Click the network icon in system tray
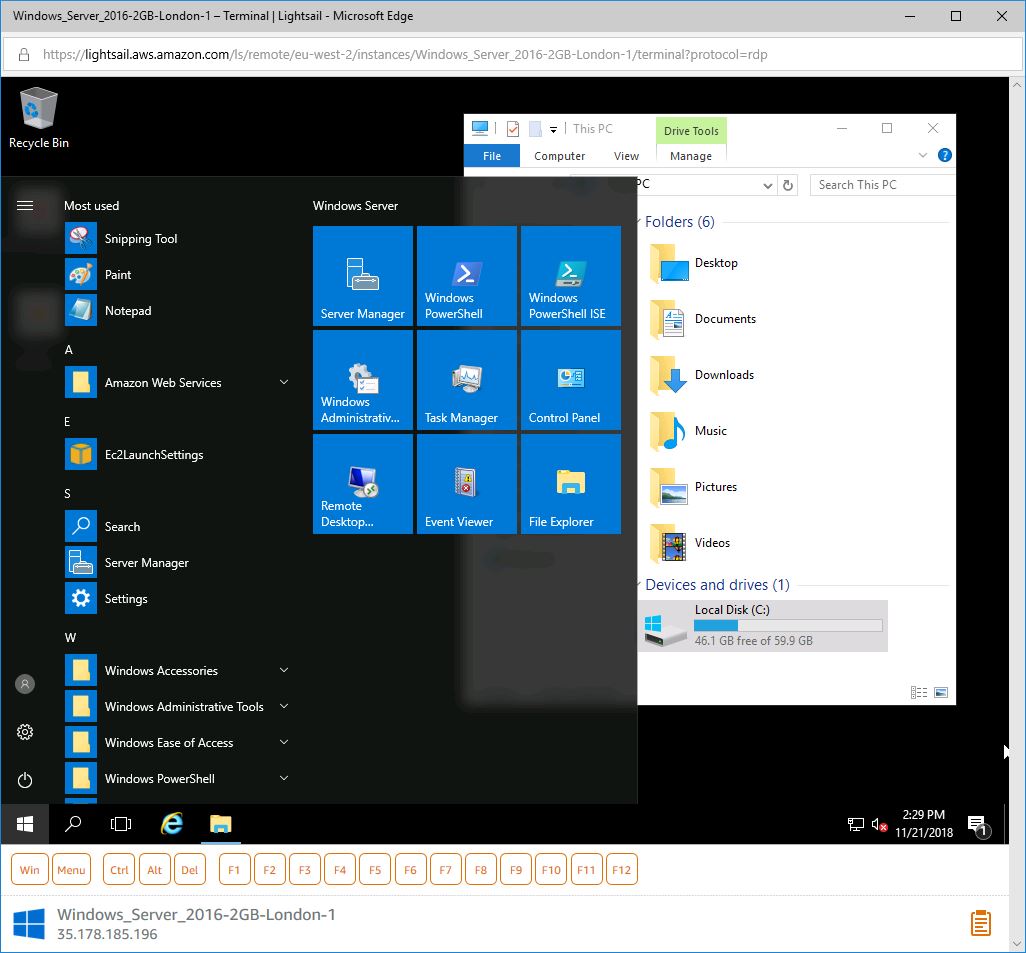The width and height of the screenshot is (1026, 953). tap(856, 824)
